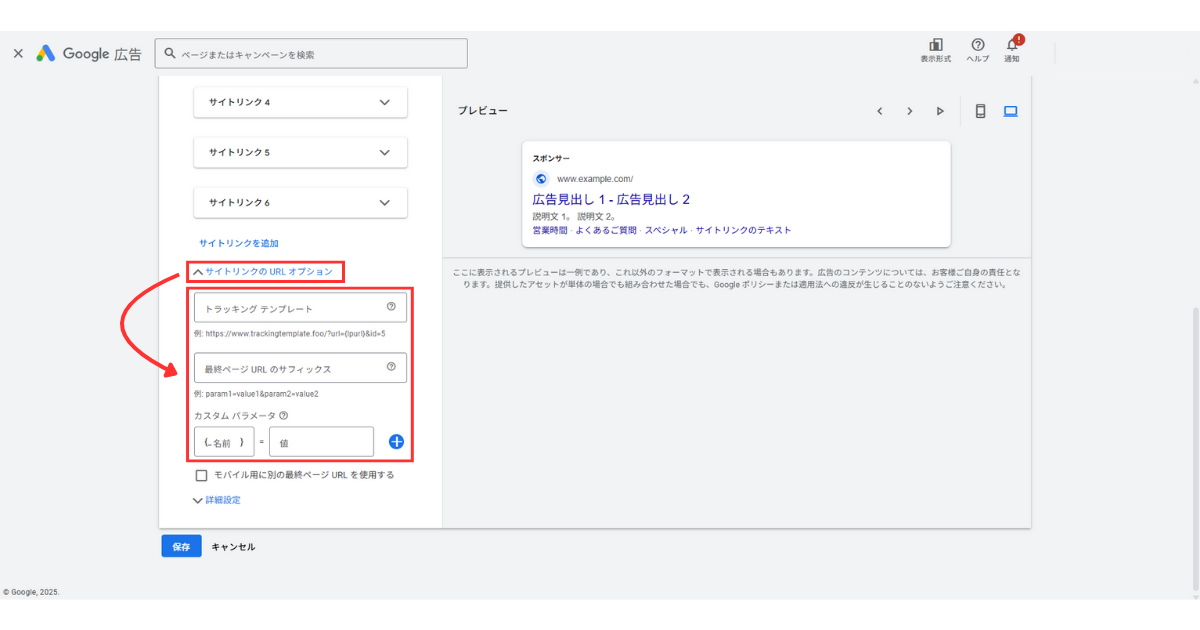Click the search magnifier icon
The height and width of the screenshot is (630, 1200).
pyautogui.click(x=170, y=54)
